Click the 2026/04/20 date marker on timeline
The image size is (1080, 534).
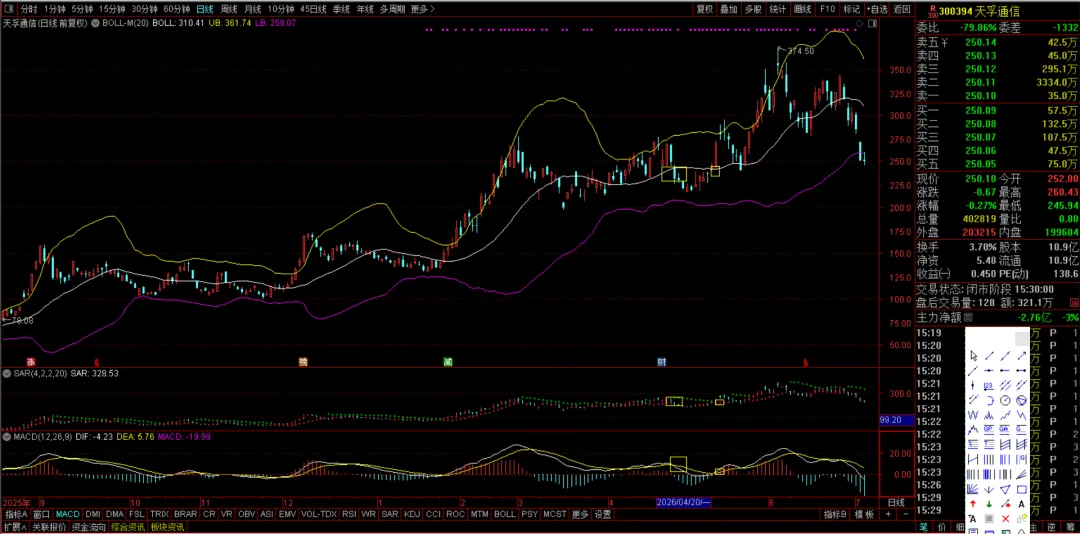click(683, 502)
